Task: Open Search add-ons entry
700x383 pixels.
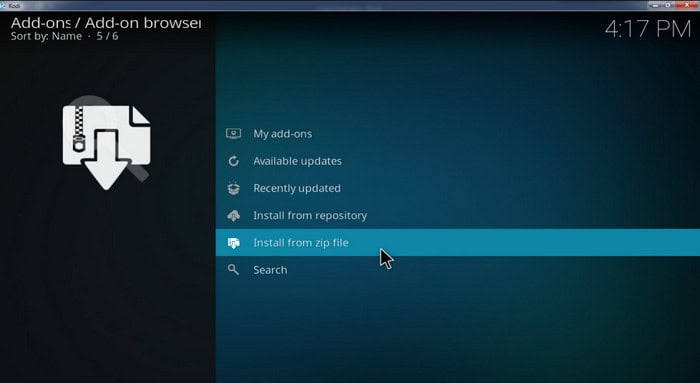Action: [458, 270]
